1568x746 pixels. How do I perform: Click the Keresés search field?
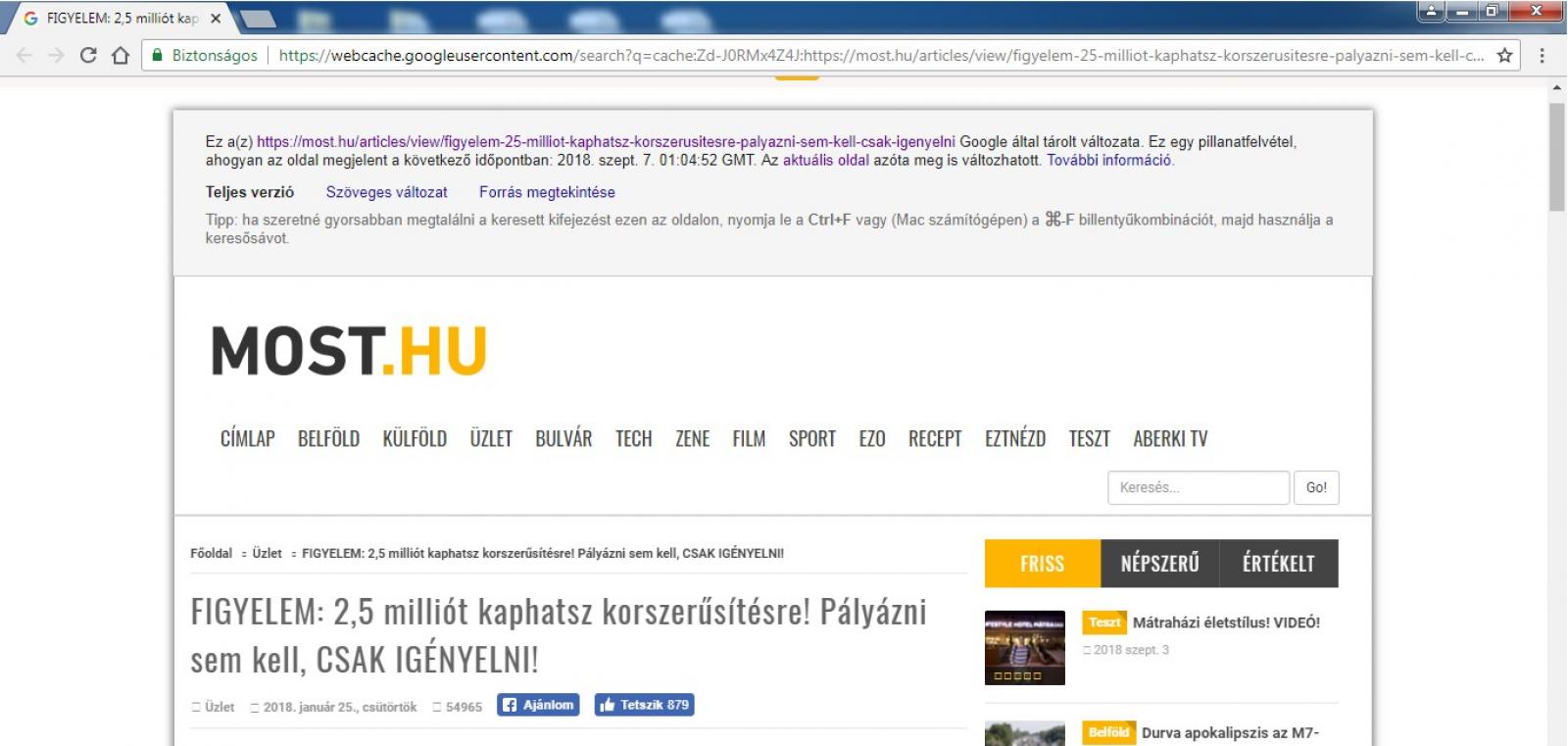tap(1199, 487)
